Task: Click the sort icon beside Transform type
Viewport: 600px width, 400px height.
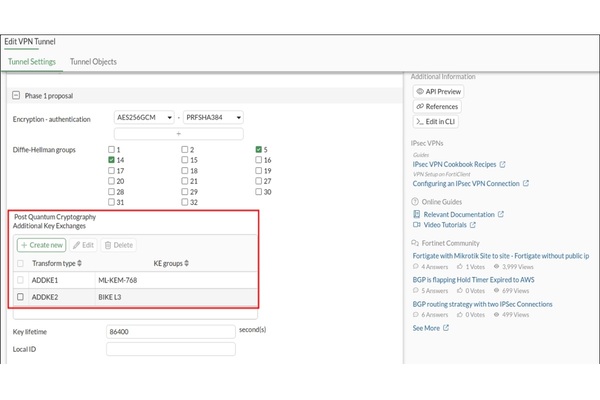Action: [x=80, y=263]
